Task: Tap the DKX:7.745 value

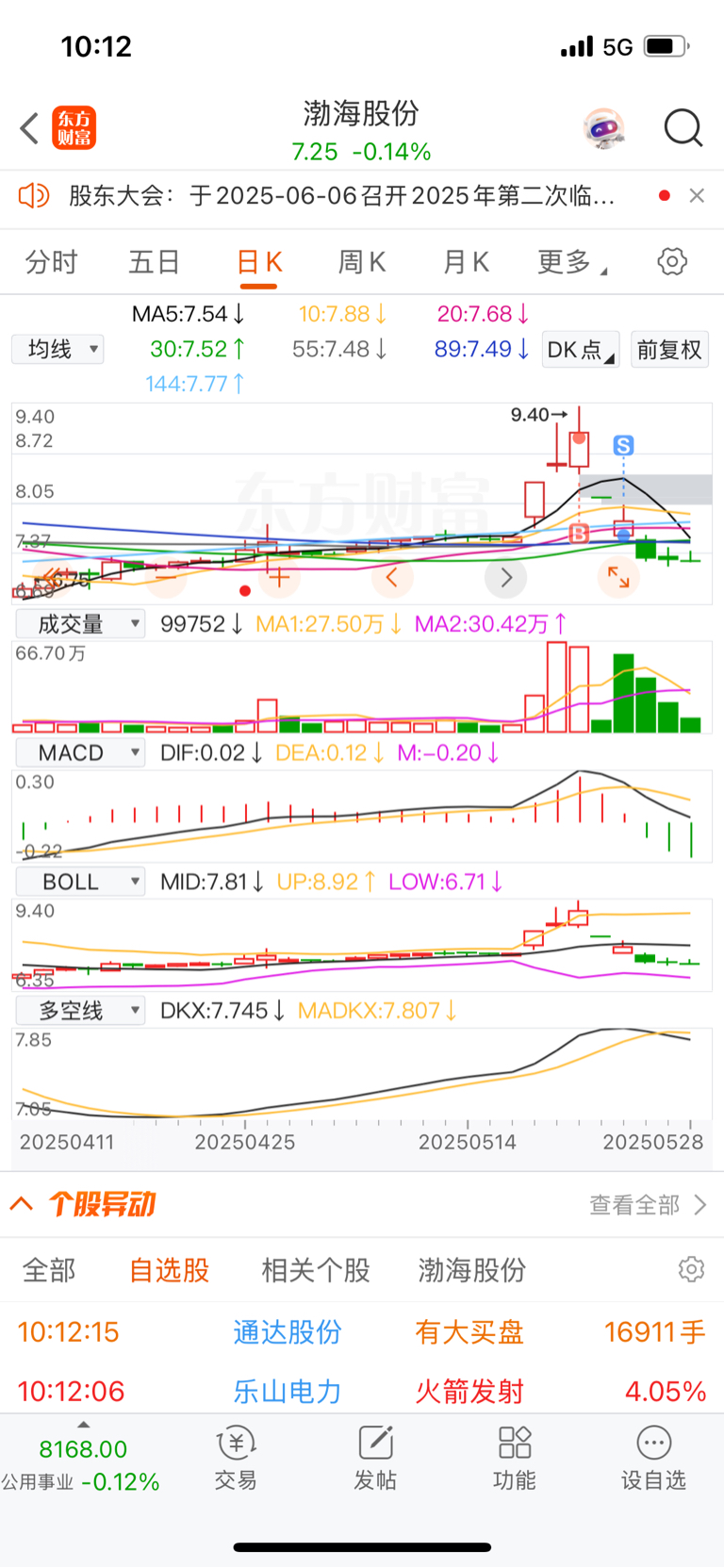Action: click(223, 1011)
